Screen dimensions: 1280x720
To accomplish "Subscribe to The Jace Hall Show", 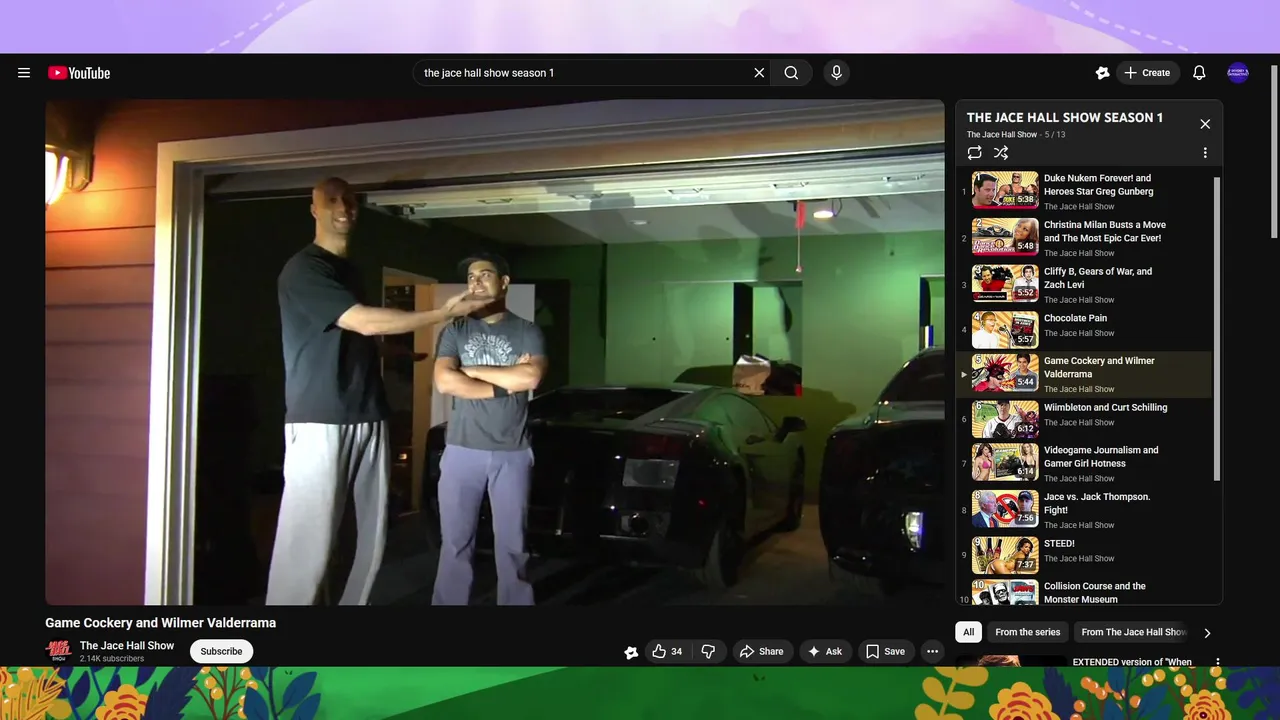I will pos(221,651).
